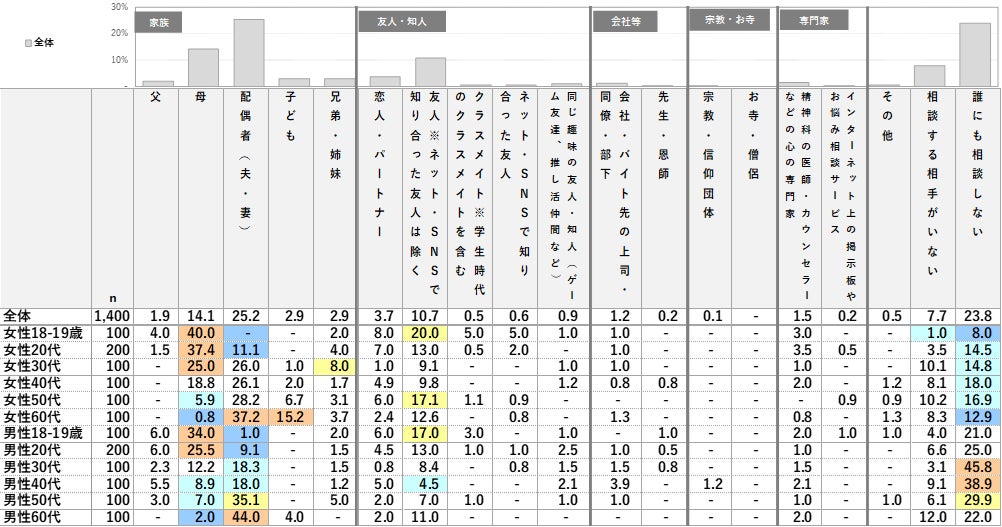Click the 男性20代 row label
The image size is (1002, 527).
coord(32,450)
